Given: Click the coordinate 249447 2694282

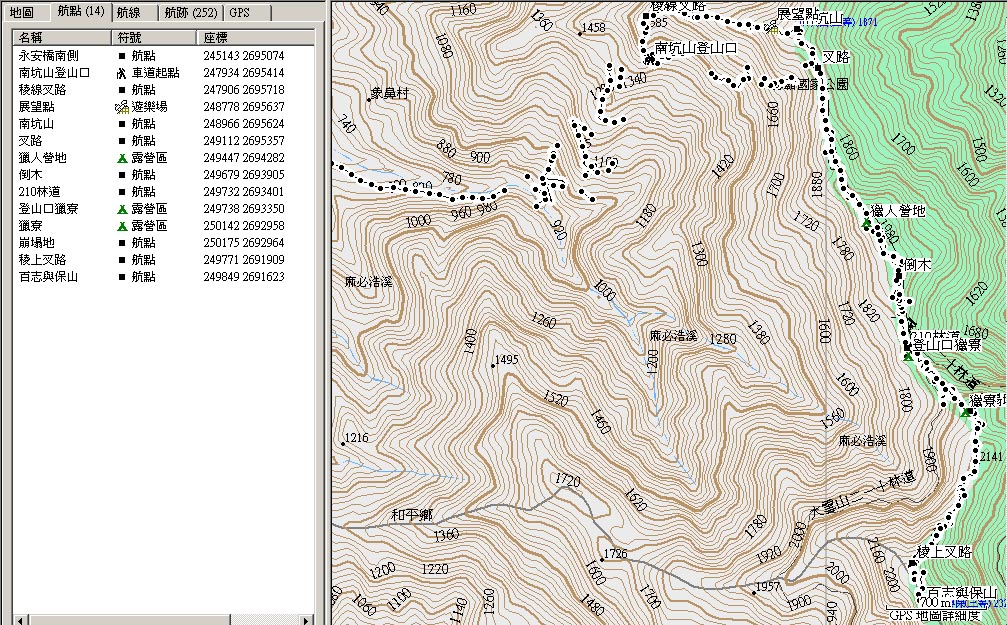Looking at the screenshot, I should 244,158.
